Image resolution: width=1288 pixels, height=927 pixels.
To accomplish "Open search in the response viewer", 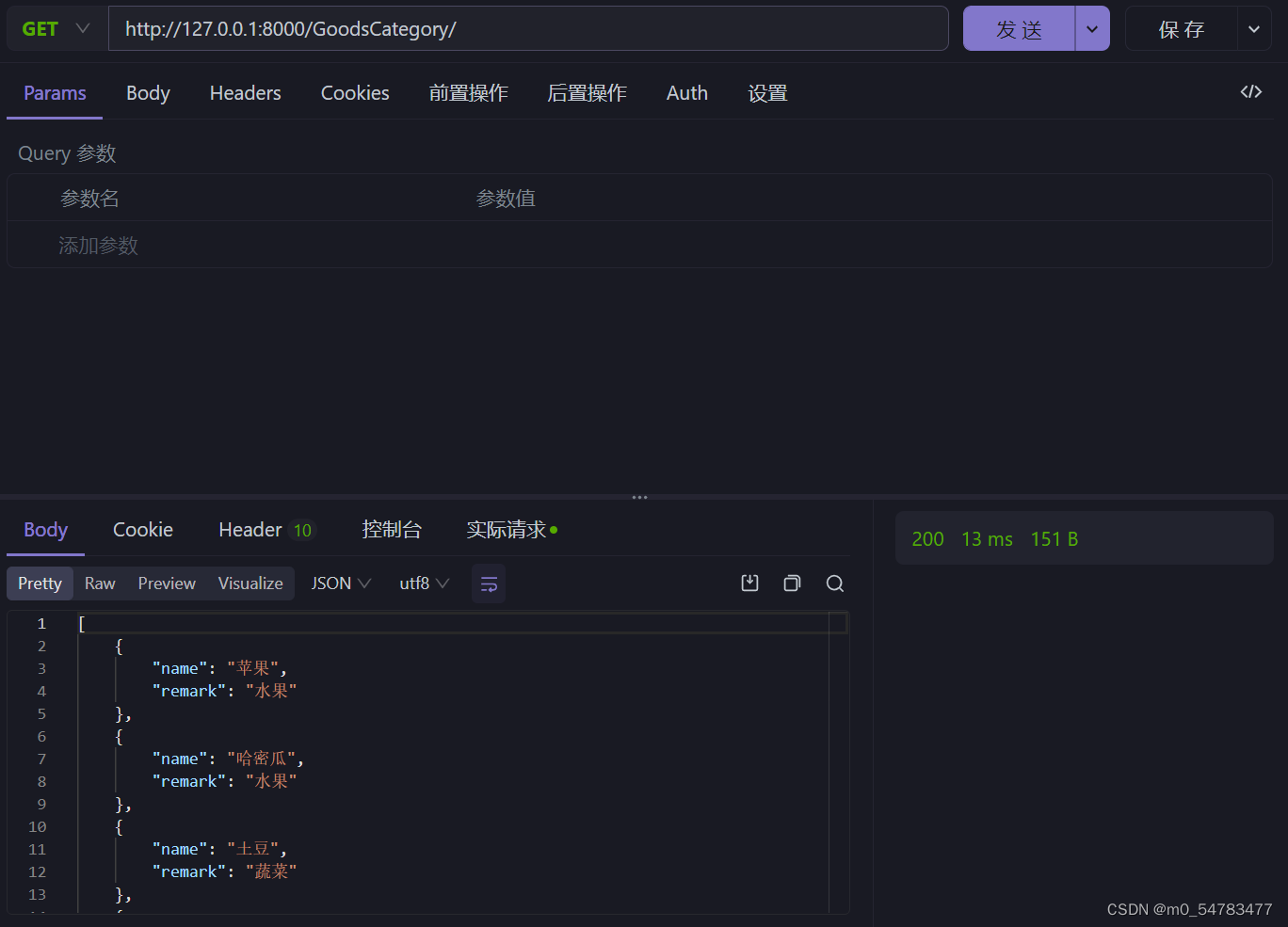I will click(834, 583).
